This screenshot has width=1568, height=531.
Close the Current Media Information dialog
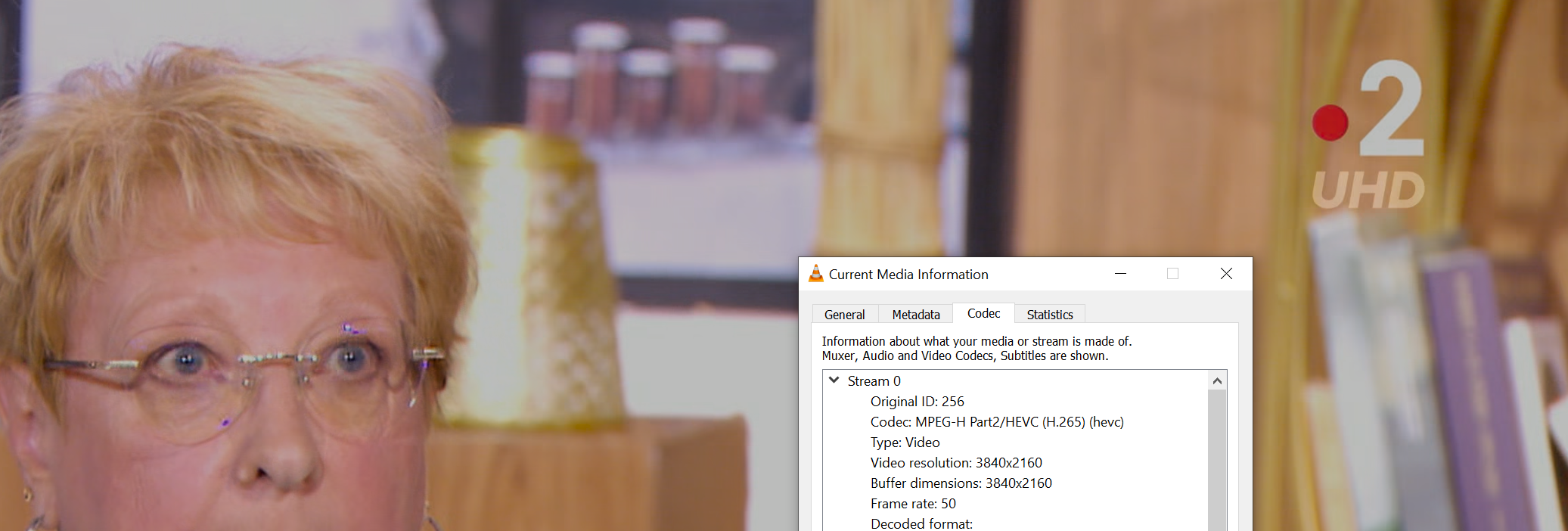tap(1226, 274)
